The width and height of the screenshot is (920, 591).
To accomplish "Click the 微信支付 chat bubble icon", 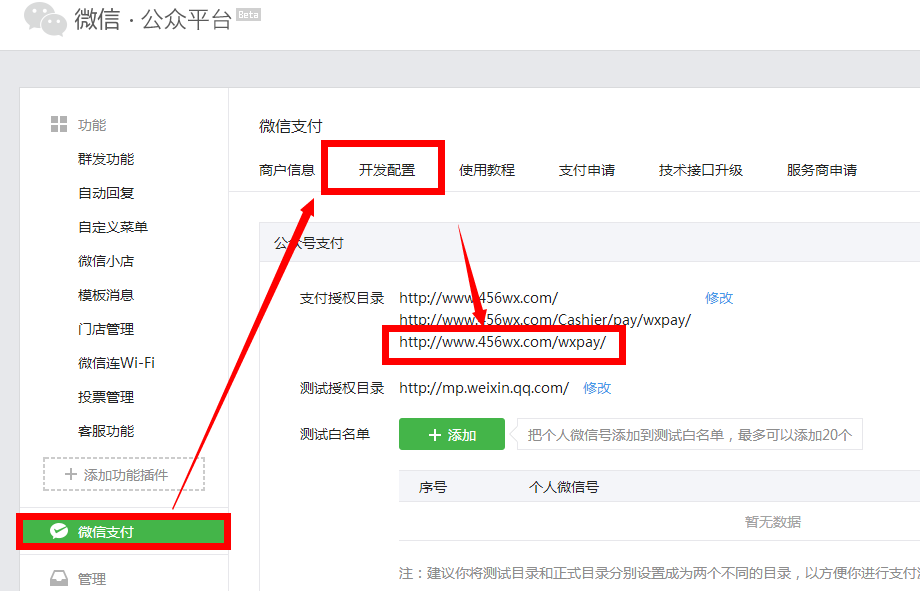I will click(59, 531).
